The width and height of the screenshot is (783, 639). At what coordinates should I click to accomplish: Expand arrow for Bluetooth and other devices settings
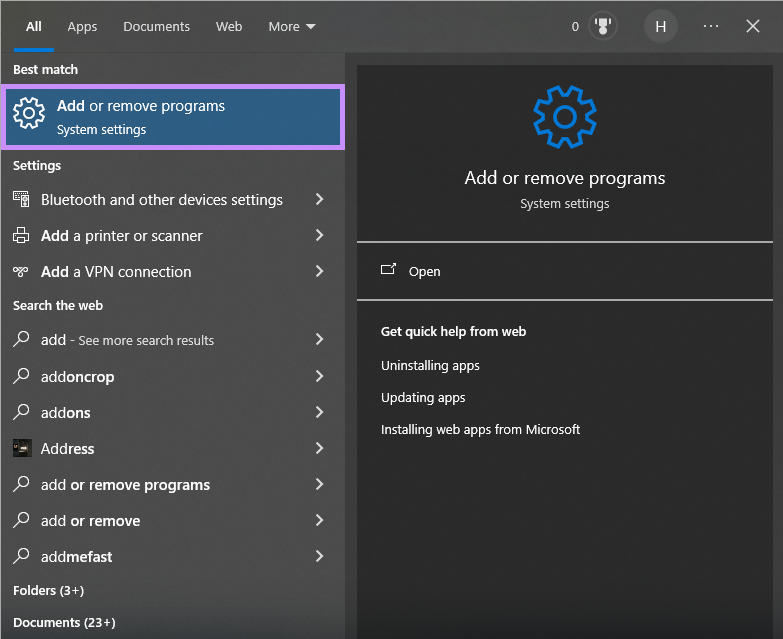[x=320, y=199]
